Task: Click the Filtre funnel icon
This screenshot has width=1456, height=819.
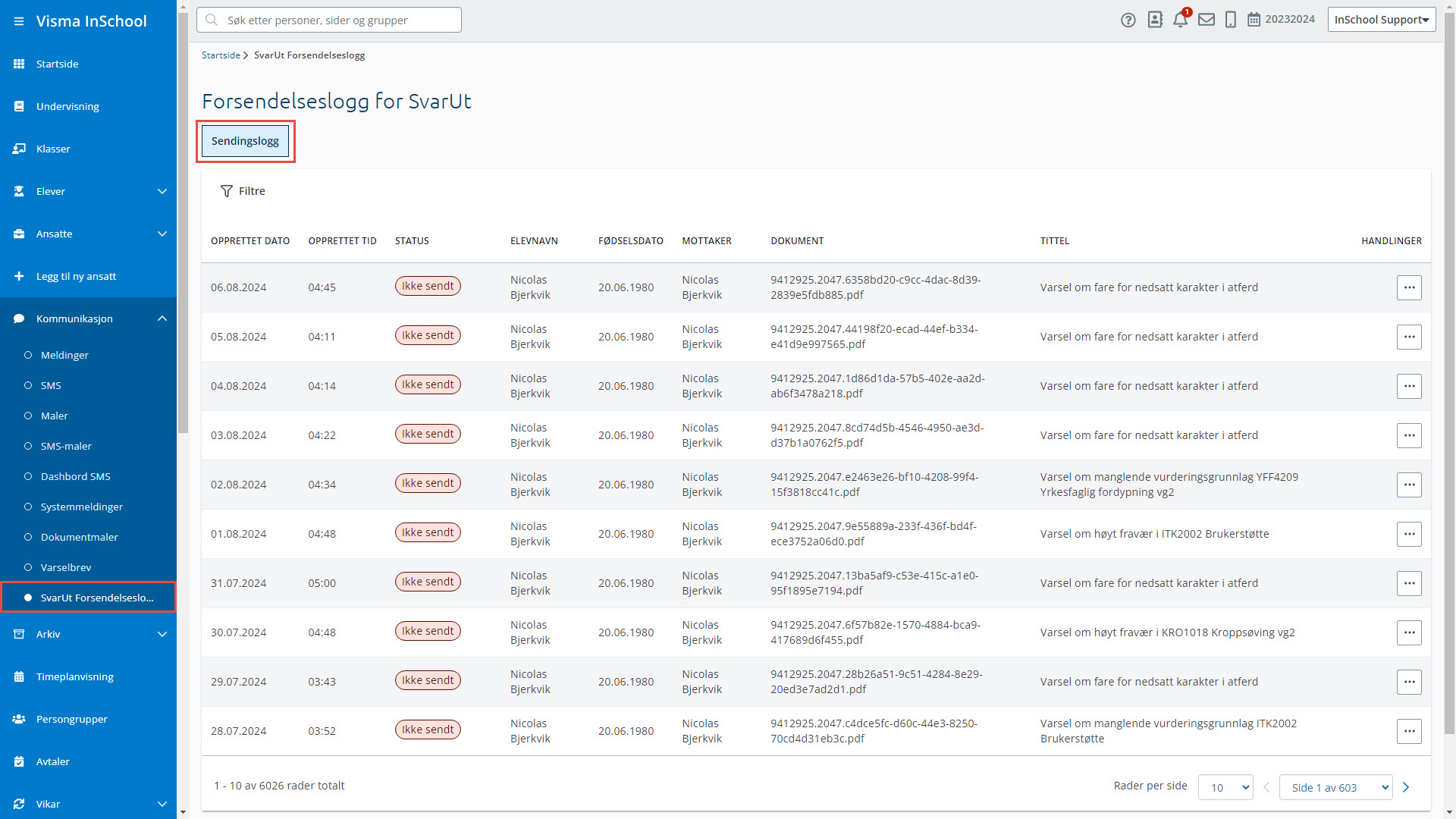Action: pyautogui.click(x=226, y=191)
